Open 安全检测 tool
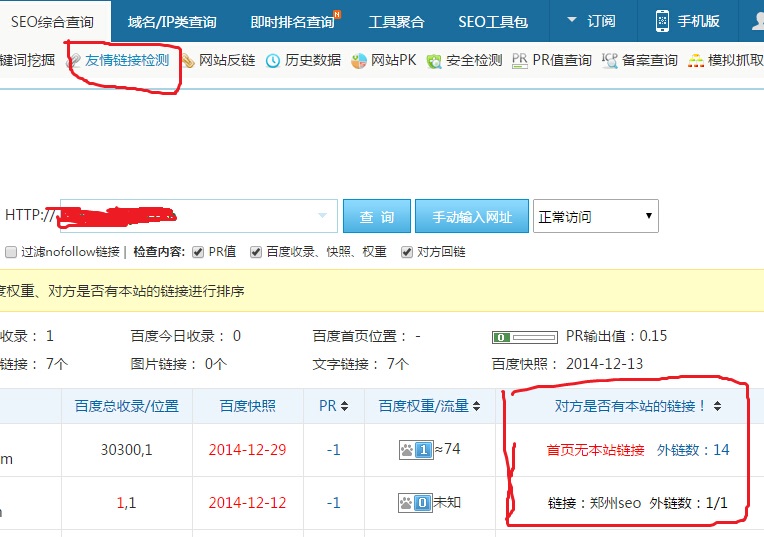The image size is (764, 537). (474, 60)
